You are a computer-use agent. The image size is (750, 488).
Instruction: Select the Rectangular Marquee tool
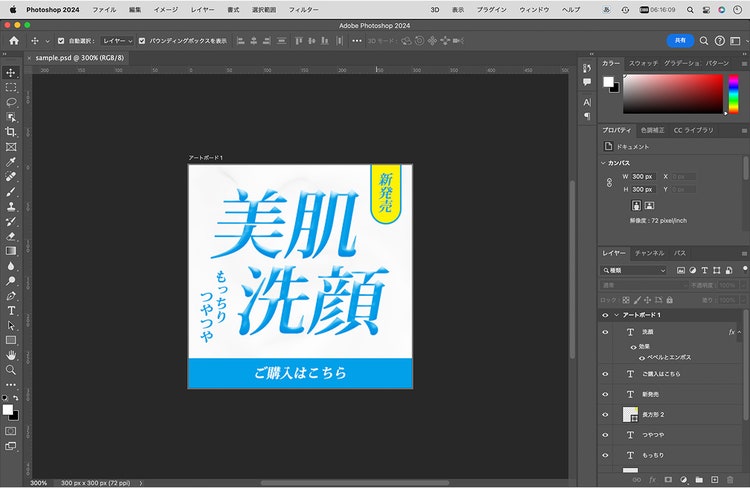[x=11, y=87]
